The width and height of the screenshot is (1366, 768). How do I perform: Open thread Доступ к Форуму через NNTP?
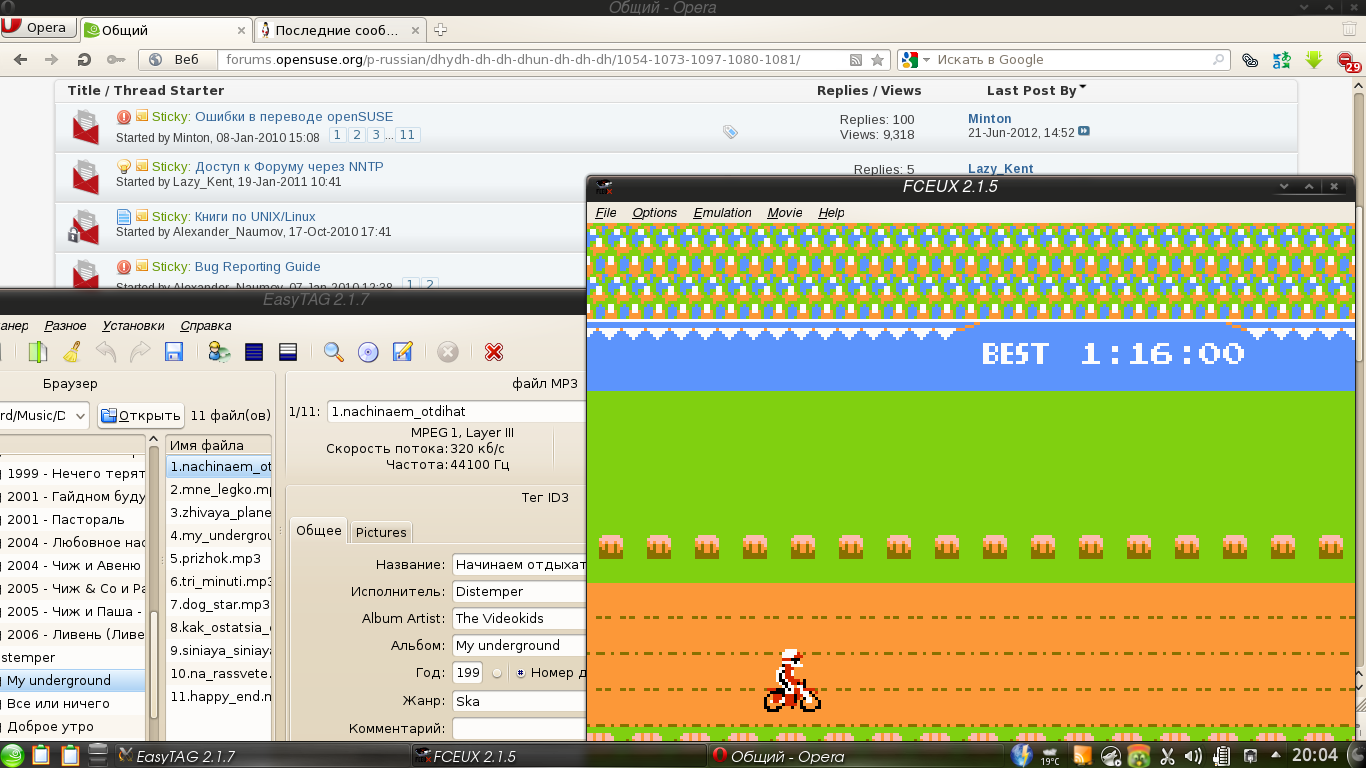click(x=289, y=166)
